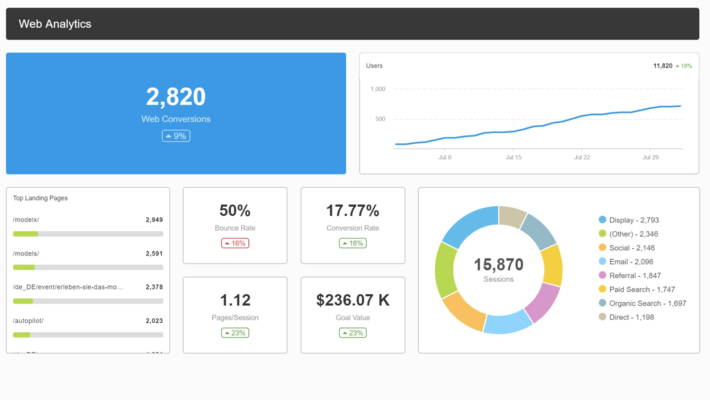The image size is (710, 400).
Task: Click the blue Display legend dot
Action: click(602, 220)
